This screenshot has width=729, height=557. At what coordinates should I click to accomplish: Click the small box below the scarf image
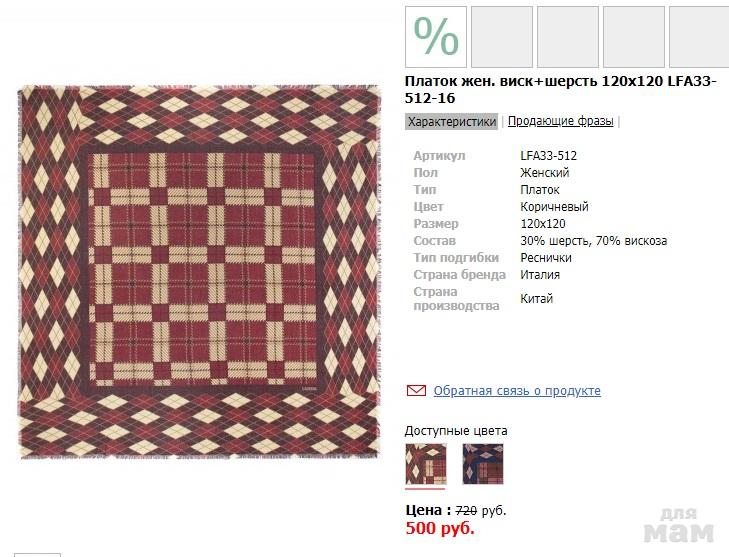[38, 554]
